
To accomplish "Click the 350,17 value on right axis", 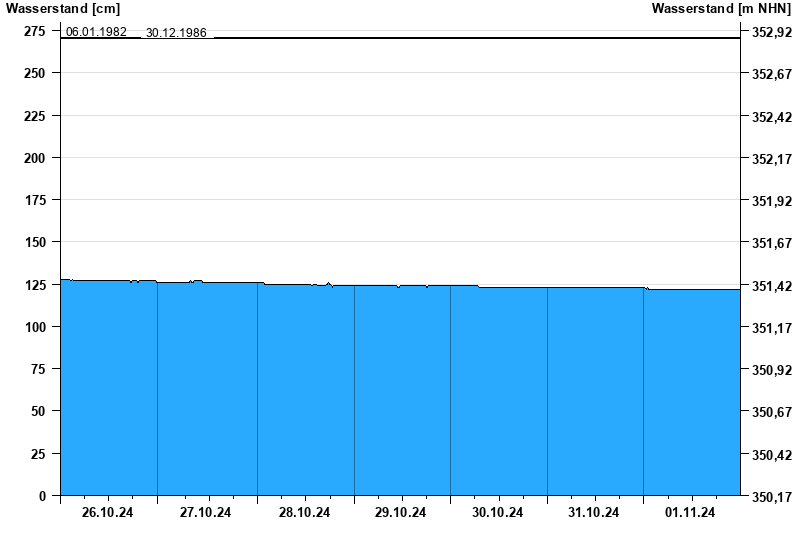I will tap(770, 497).
